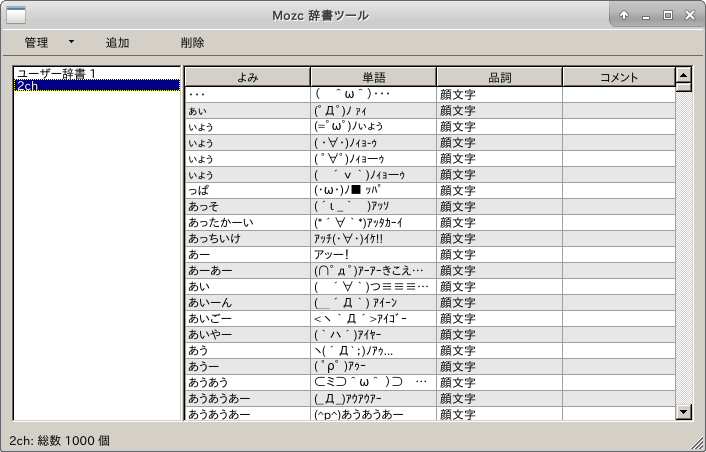Click the vertical scrollbar track below the thumb
The height and width of the screenshot is (452, 706).
tap(684, 248)
